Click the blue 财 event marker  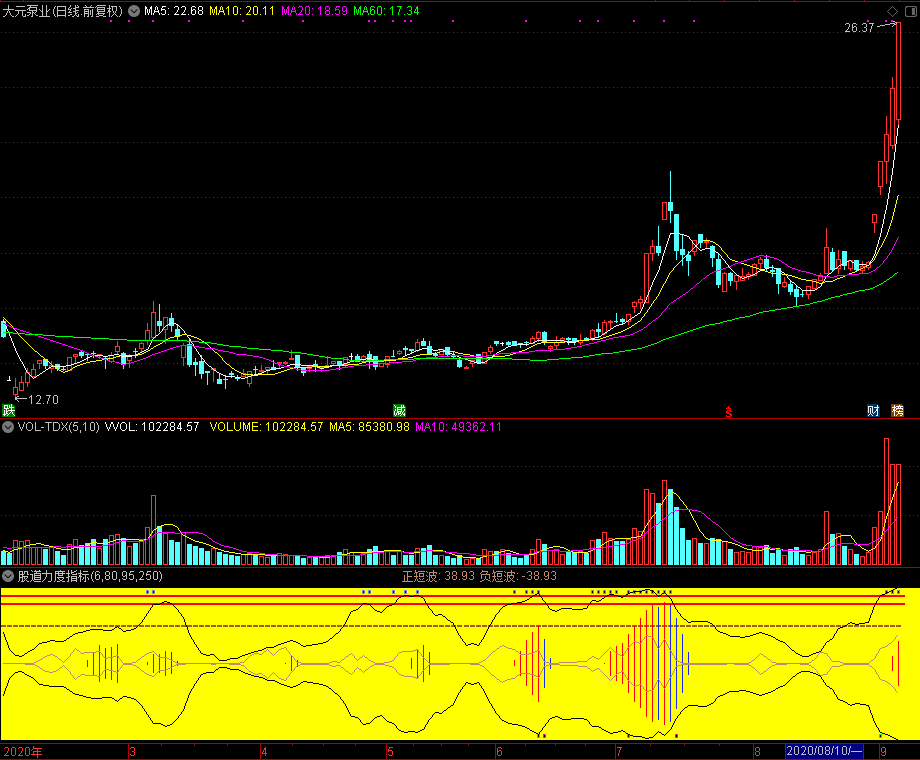coord(873,410)
